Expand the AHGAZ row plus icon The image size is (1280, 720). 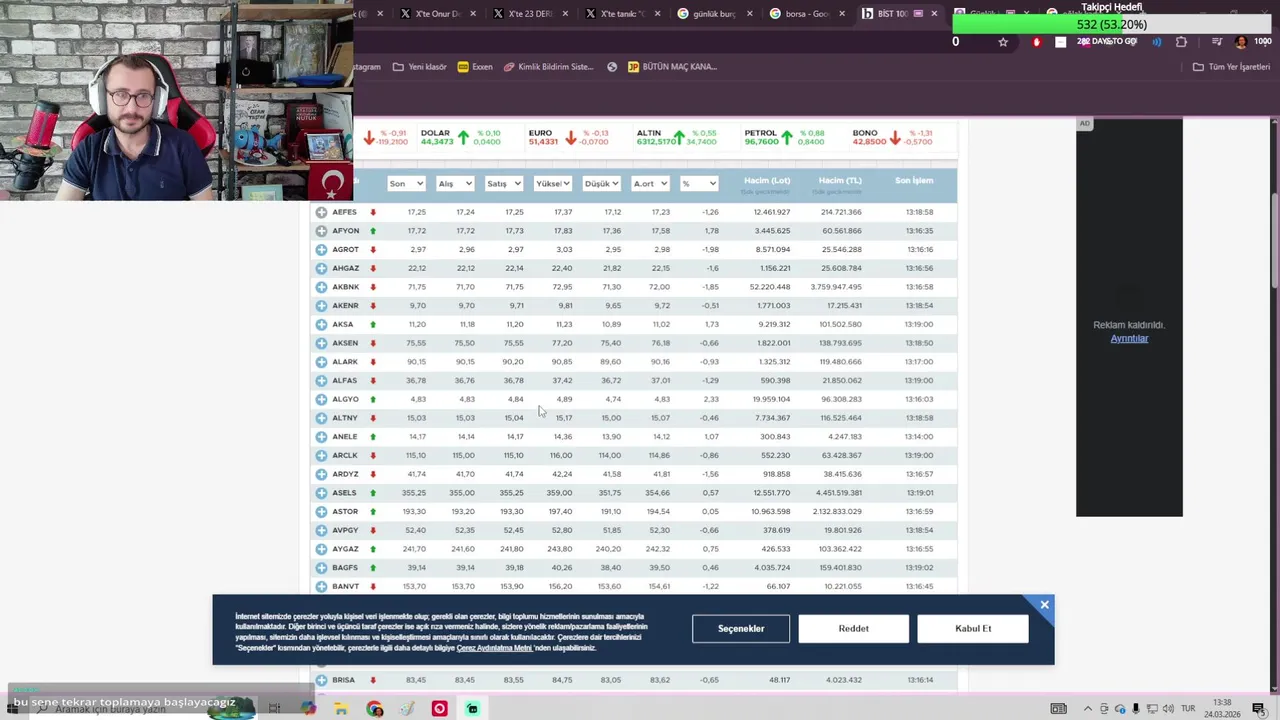tap(321, 268)
